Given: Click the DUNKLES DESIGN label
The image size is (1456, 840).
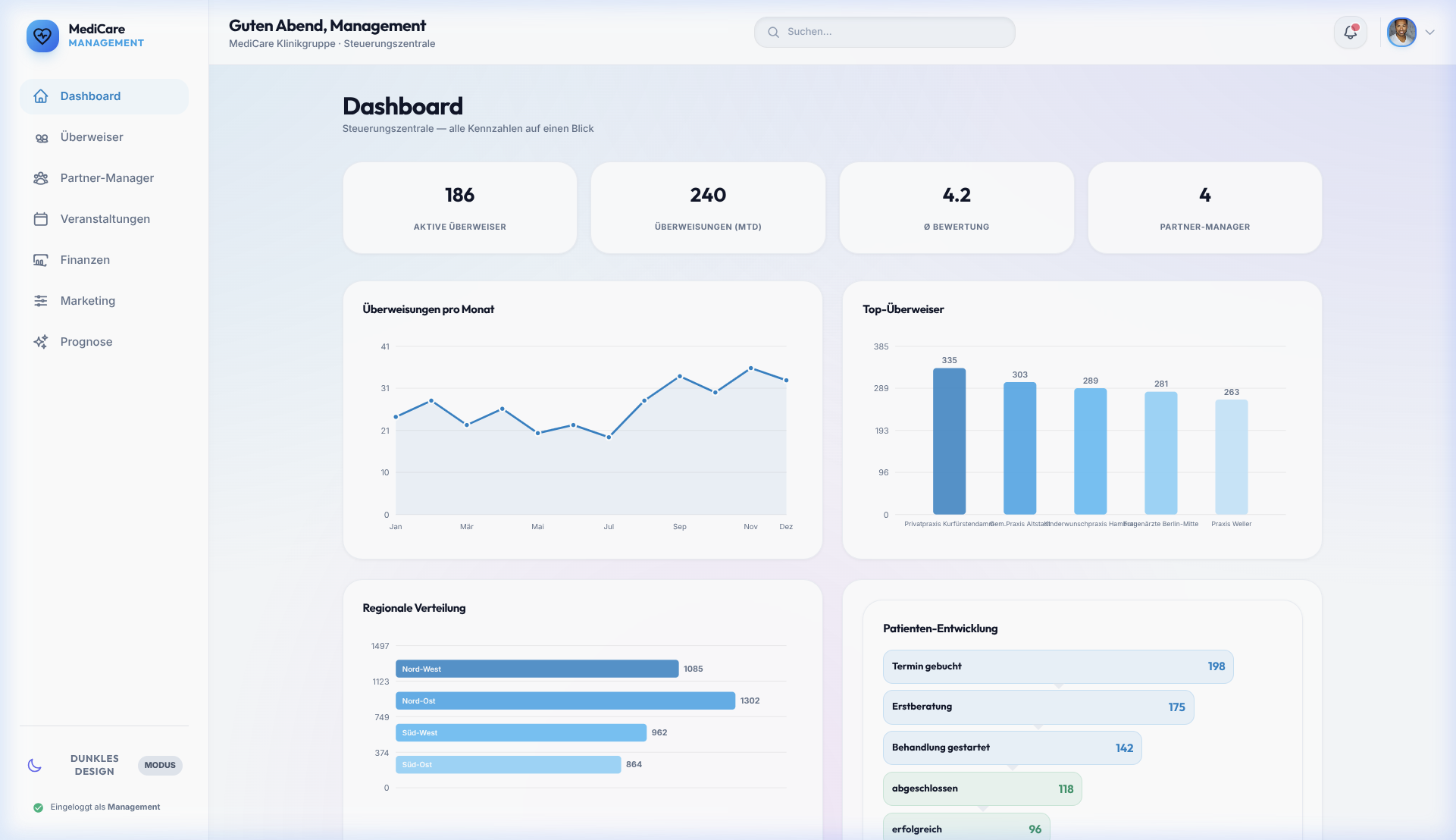Looking at the screenshot, I should (95, 765).
